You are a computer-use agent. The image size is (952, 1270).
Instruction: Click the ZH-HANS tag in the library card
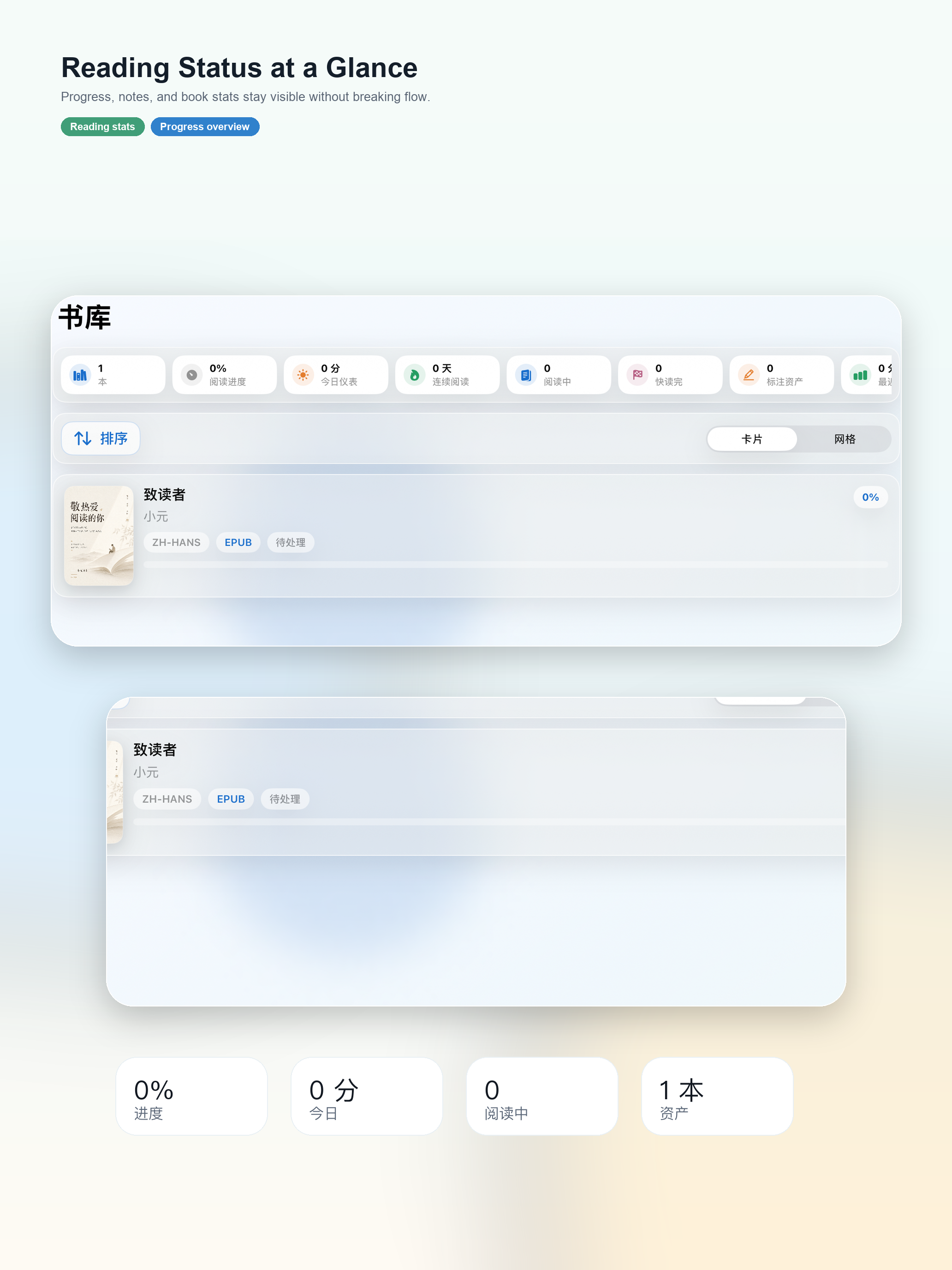point(176,543)
